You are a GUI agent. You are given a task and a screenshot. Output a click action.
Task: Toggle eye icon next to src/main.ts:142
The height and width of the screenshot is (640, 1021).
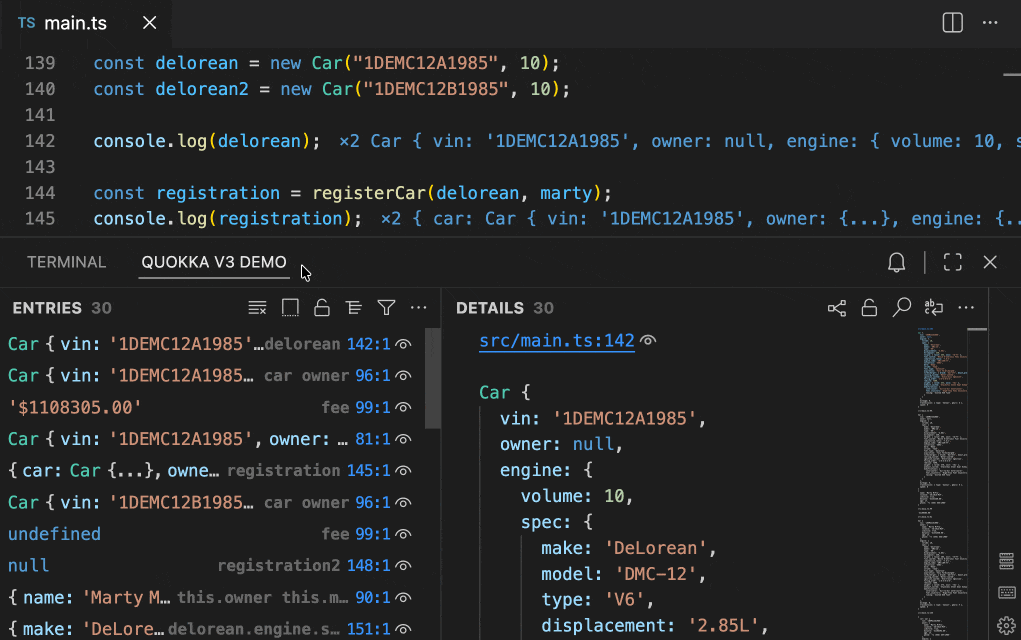(648, 341)
